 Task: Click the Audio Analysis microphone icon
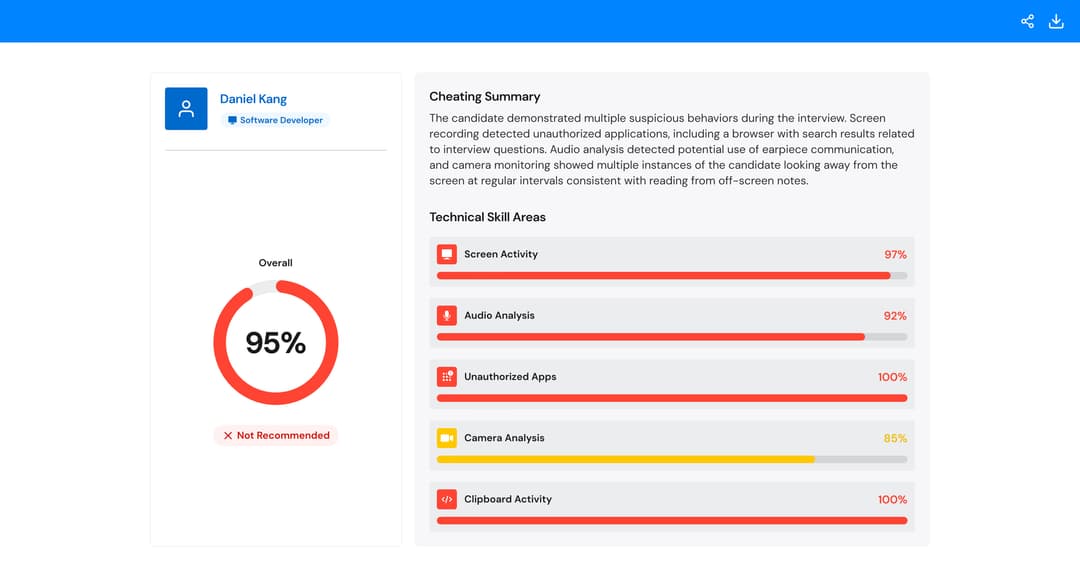click(x=446, y=315)
